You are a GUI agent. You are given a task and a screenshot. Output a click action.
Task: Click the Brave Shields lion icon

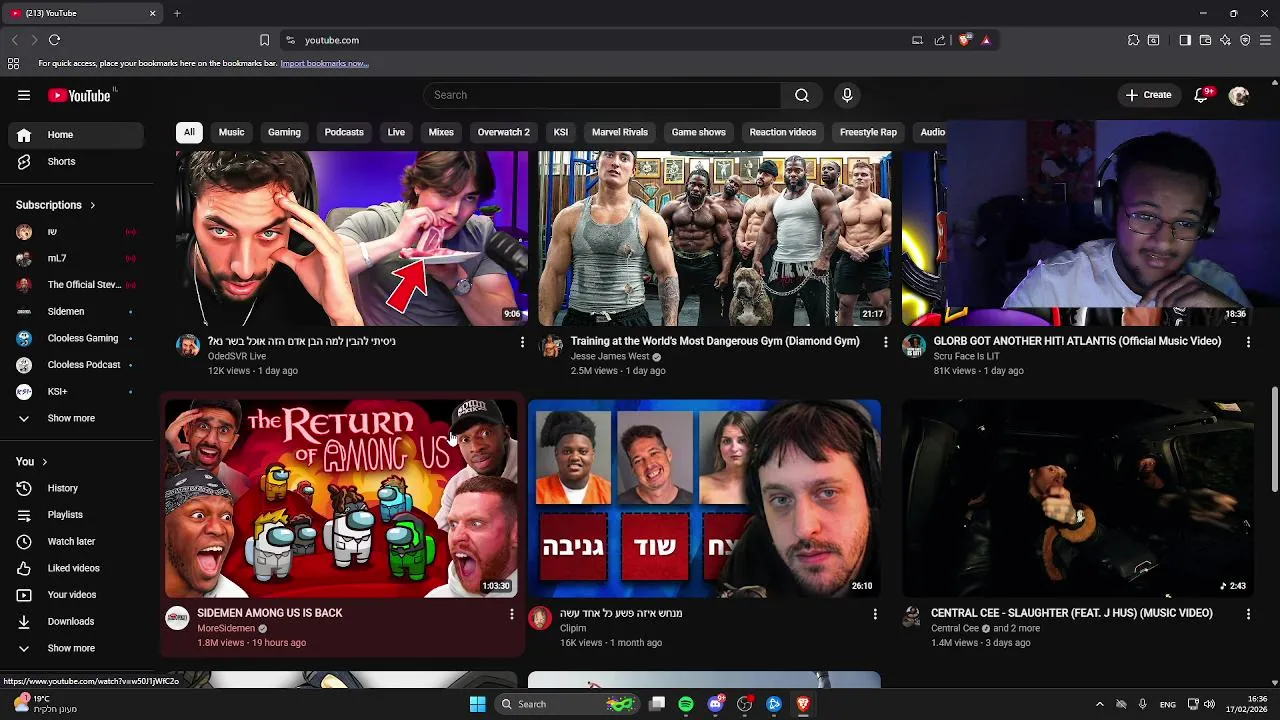click(x=964, y=40)
